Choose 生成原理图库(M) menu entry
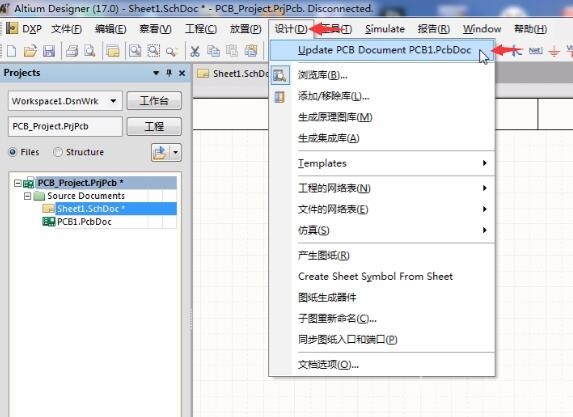 pyautogui.click(x=382, y=117)
